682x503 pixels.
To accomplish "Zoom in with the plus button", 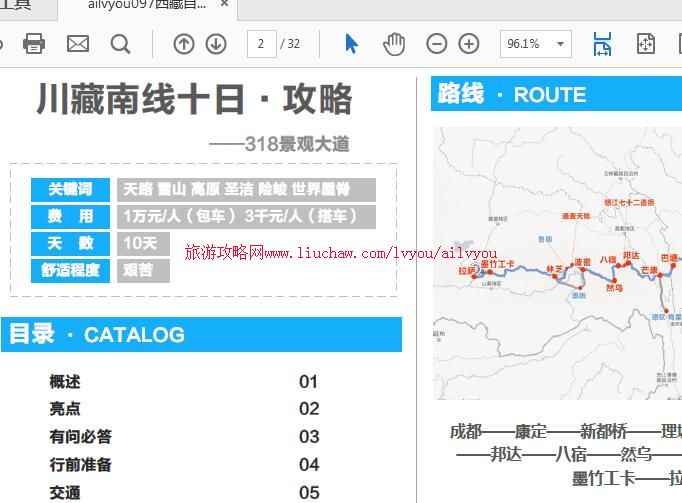I will pyautogui.click(x=469, y=44).
